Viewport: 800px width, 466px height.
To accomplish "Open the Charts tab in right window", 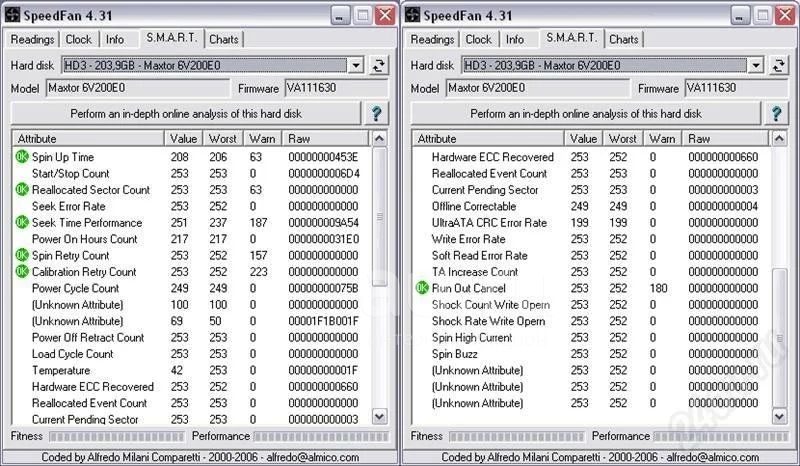I will pos(624,39).
